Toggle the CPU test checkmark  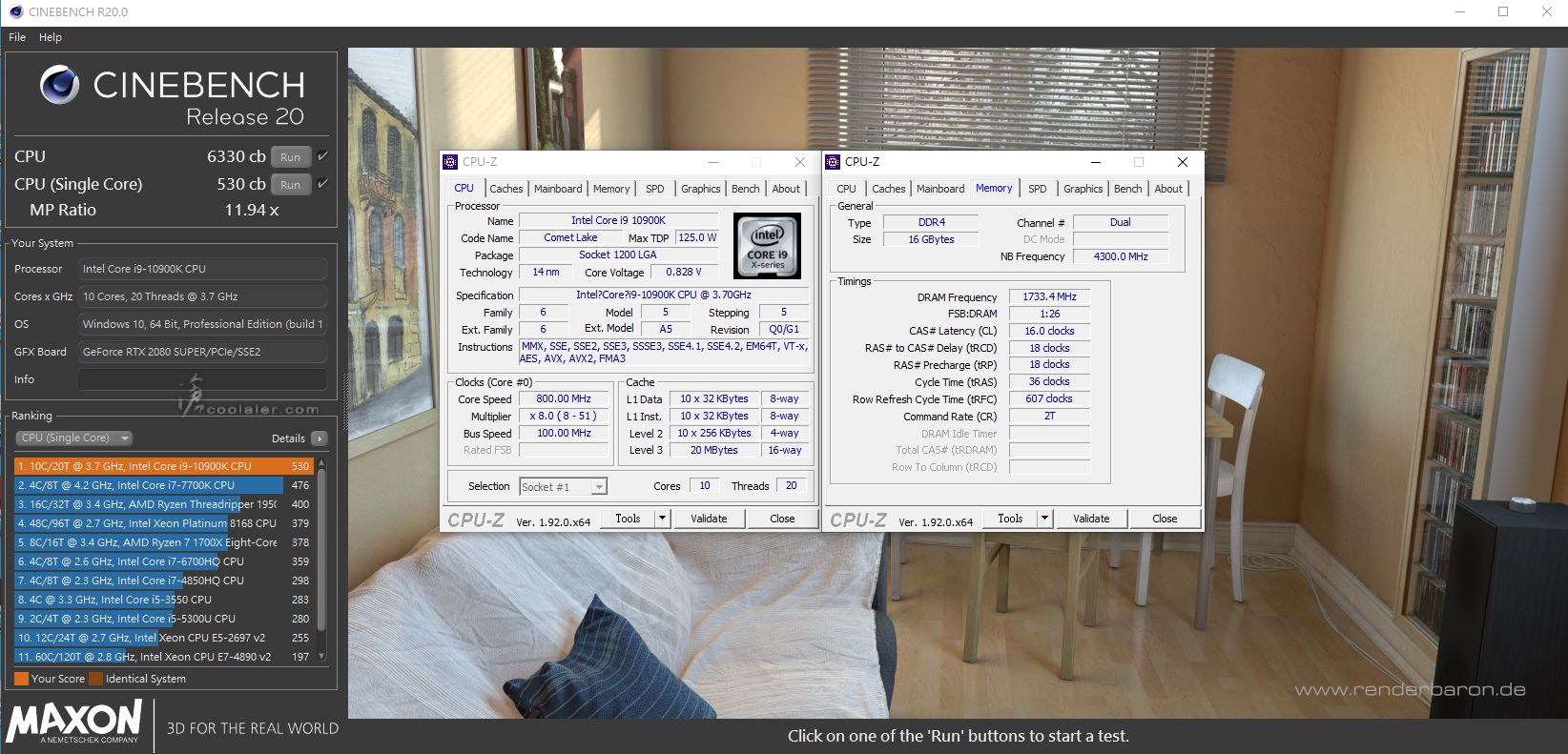tap(322, 156)
